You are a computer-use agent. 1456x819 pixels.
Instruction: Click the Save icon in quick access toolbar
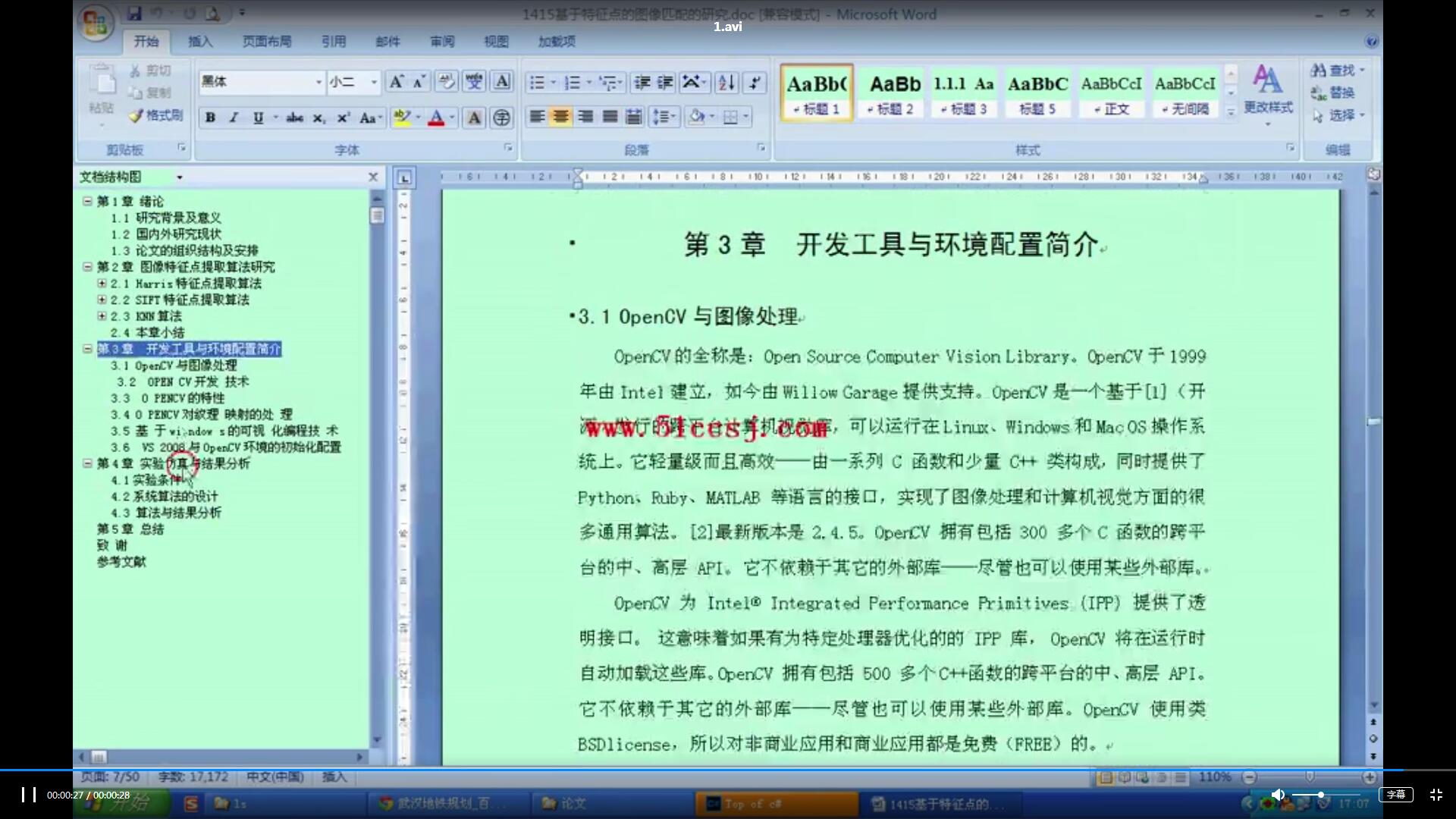(x=135, y=13)
